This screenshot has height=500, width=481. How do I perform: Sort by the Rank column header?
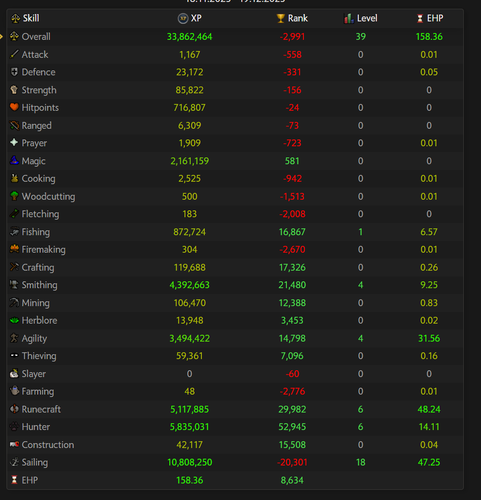click(x=298, y=18)
